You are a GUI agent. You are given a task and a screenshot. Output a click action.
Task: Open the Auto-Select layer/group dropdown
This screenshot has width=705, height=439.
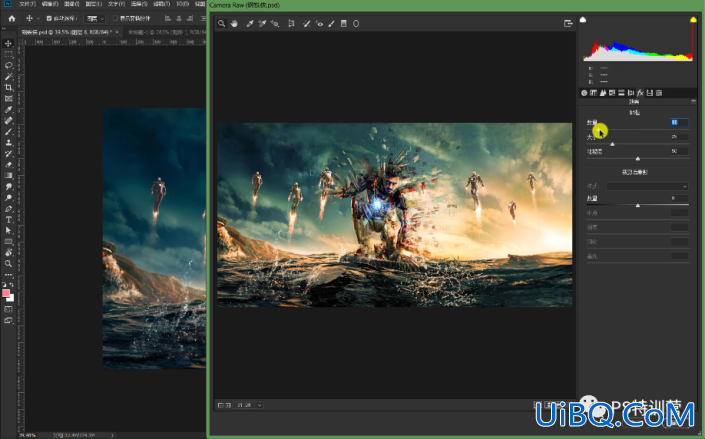coord(95,18)
